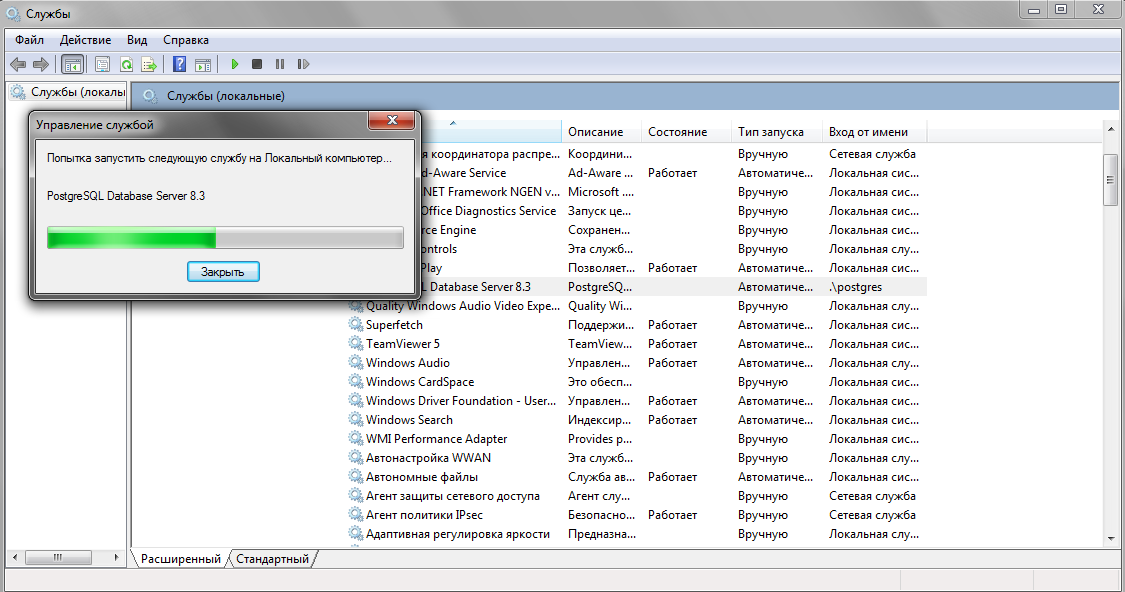Open Help using blue question icon
Screen dimensions: 1125x592
[x=179, y=64]
